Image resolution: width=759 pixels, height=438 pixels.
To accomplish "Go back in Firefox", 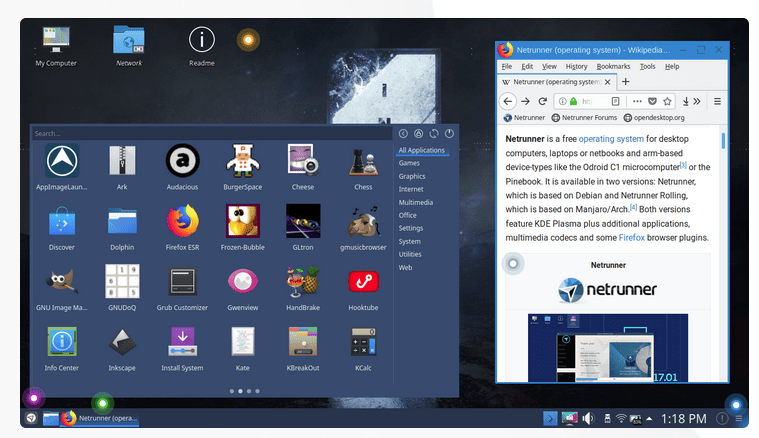I will [x=507, y=101].
